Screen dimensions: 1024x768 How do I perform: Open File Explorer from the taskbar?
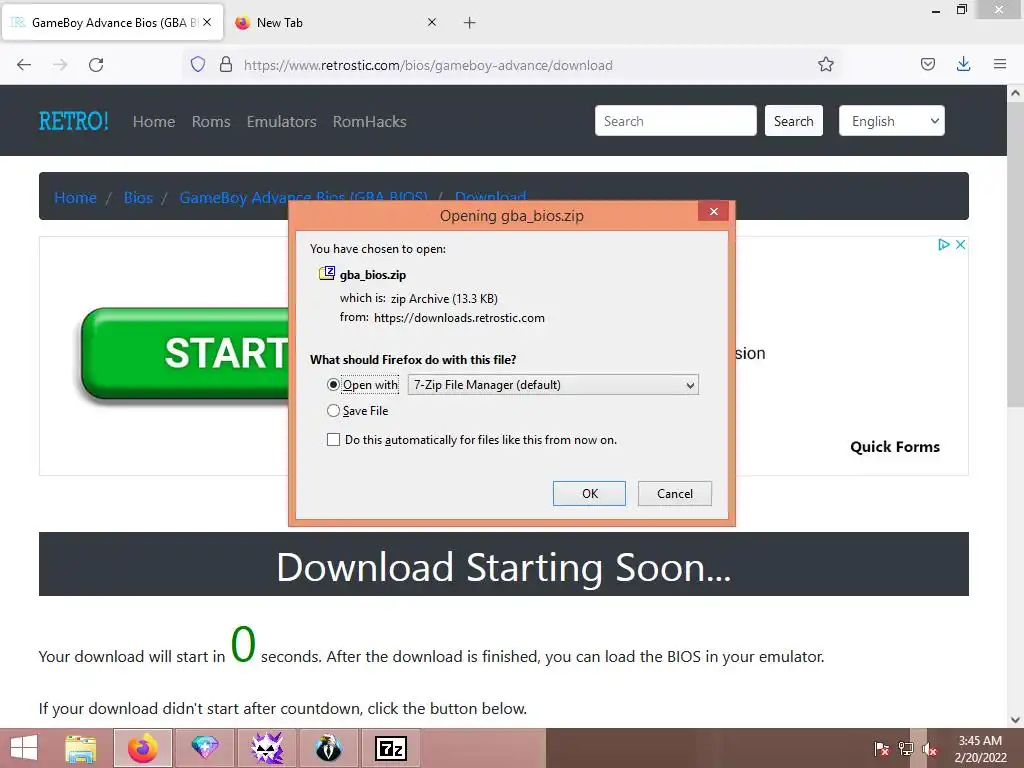[81, 748]
